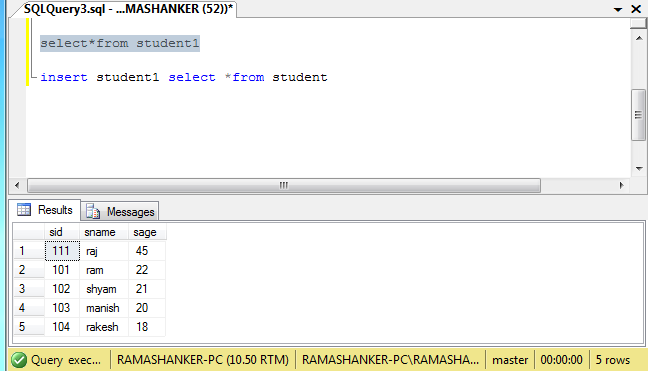Screen dimensions: 648x371
Task: Click the sage cell 18
Action: click(x=147, y=327)
